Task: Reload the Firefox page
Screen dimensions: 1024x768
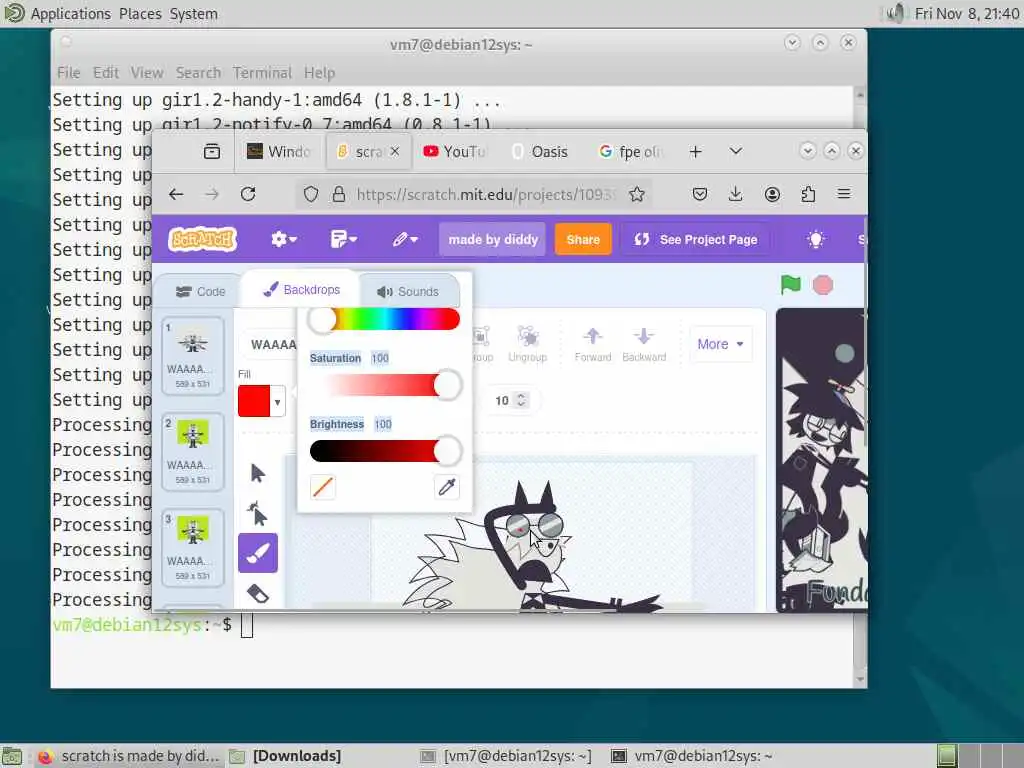Action: [248, 194]
